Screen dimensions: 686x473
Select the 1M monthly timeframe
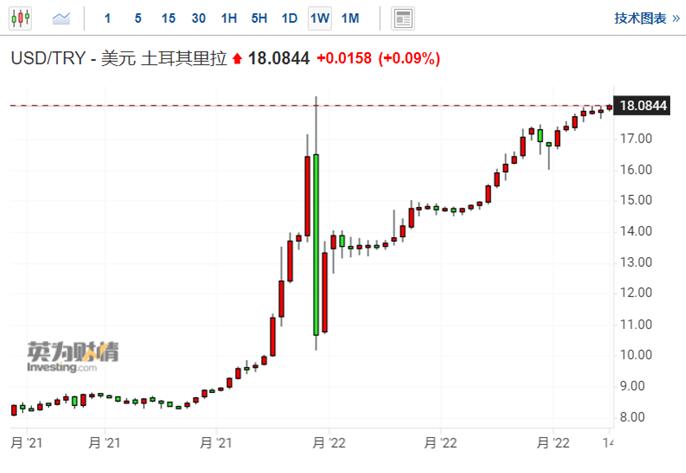350,18
